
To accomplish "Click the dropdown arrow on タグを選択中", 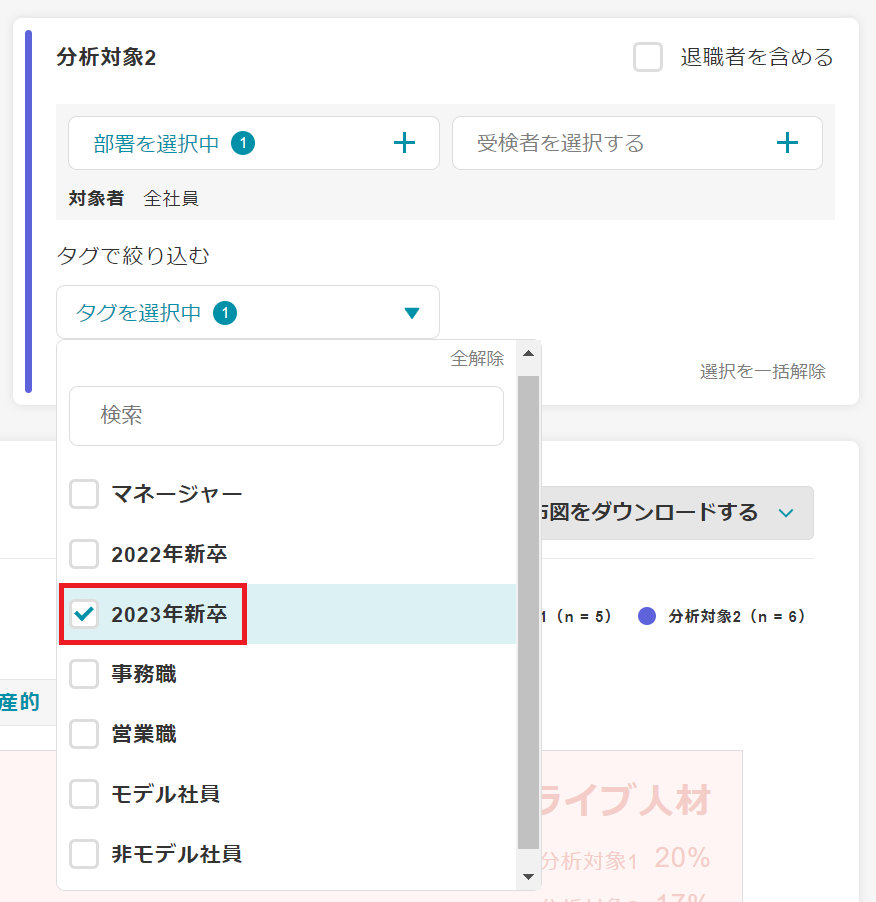I will 411,312.
